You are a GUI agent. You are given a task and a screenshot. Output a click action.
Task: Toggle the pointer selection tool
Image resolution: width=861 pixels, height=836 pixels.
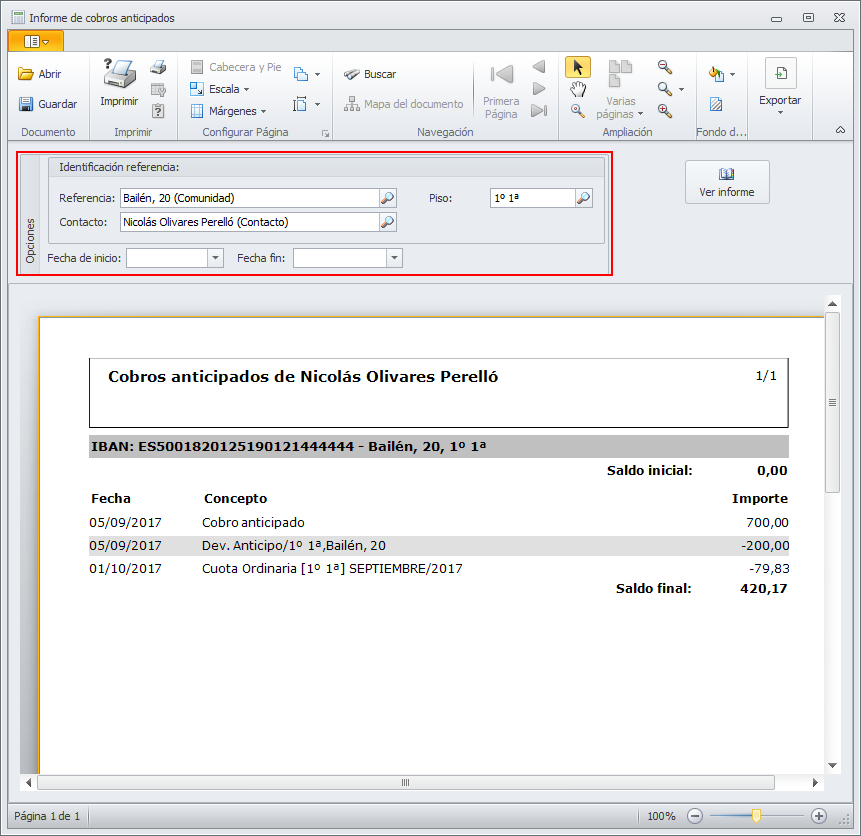click(x=578, y=67)
